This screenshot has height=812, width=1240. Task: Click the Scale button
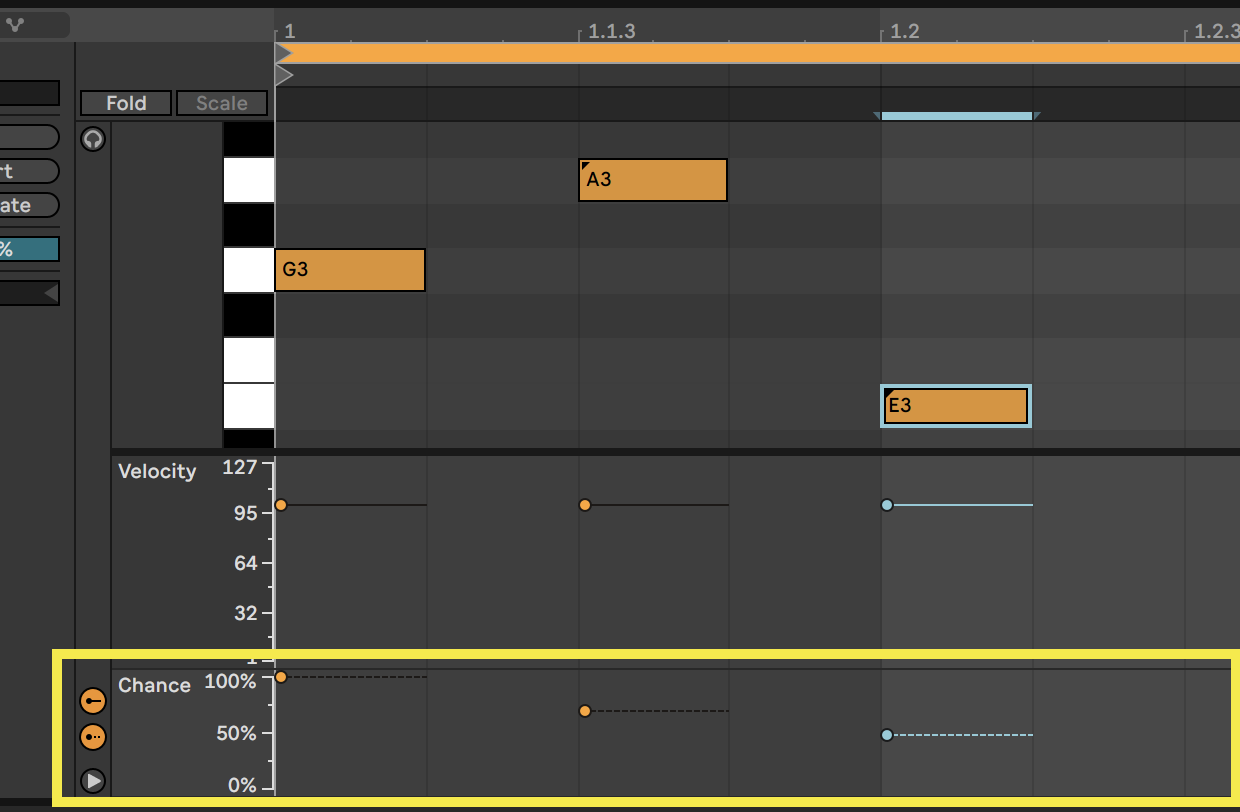point(222,103)
